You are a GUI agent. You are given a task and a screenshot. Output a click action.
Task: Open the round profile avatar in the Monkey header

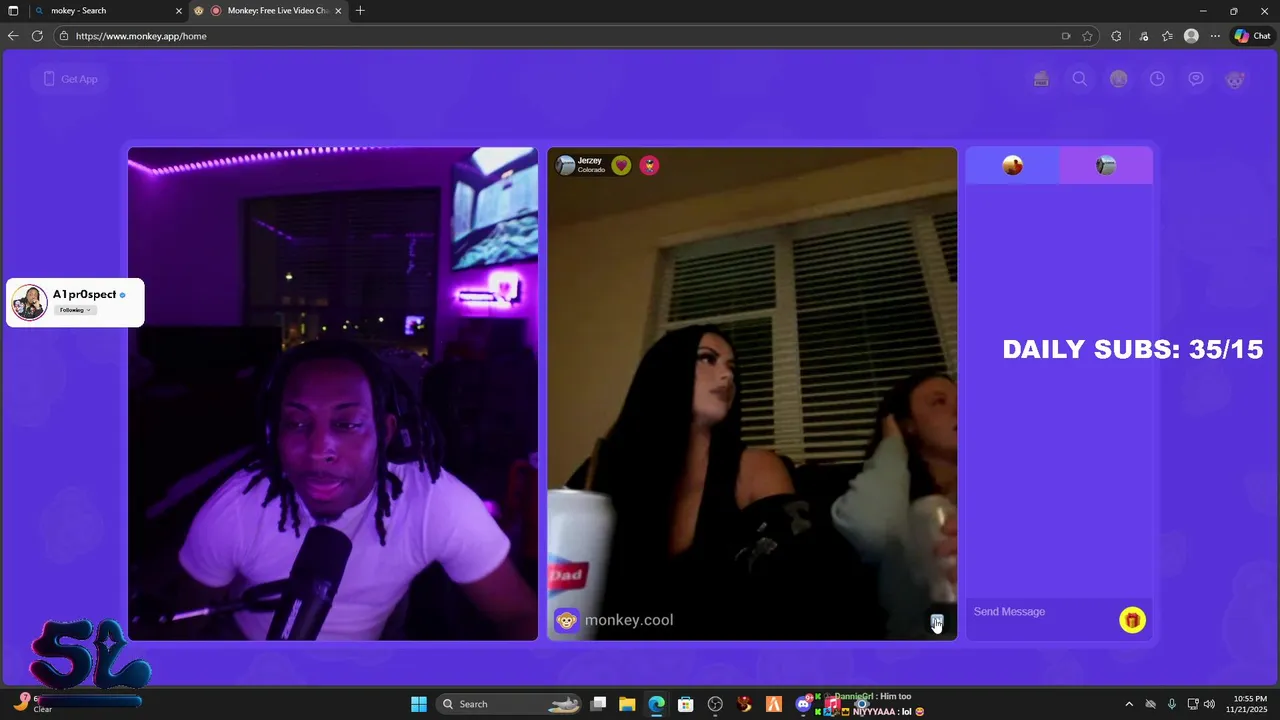(x=1119, y=79)
